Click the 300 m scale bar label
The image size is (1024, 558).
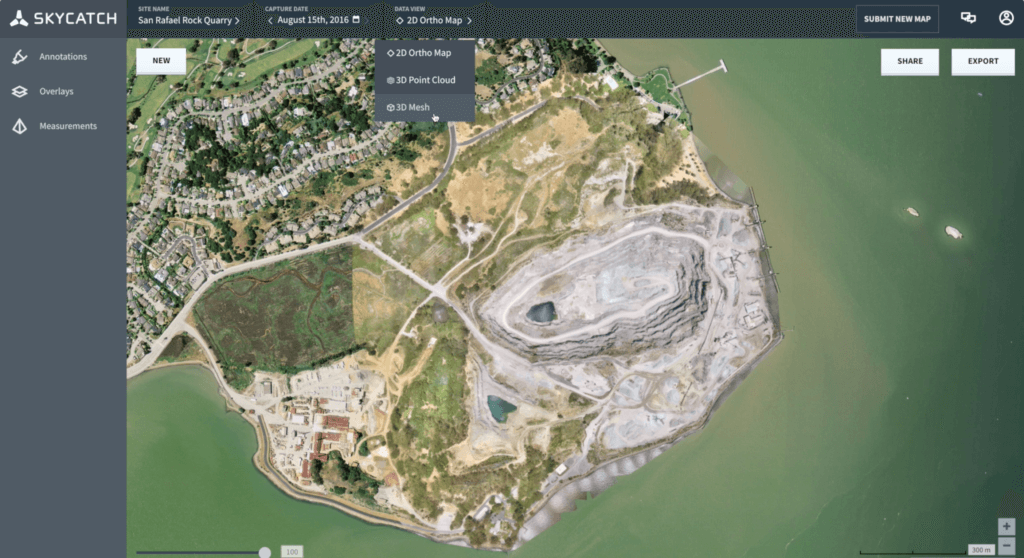[980, 550]
